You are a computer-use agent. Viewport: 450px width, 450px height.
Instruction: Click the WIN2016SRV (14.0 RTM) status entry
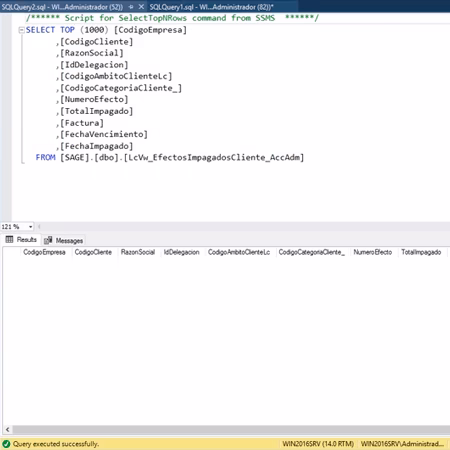pyautogui.click(x=318, y=444)
